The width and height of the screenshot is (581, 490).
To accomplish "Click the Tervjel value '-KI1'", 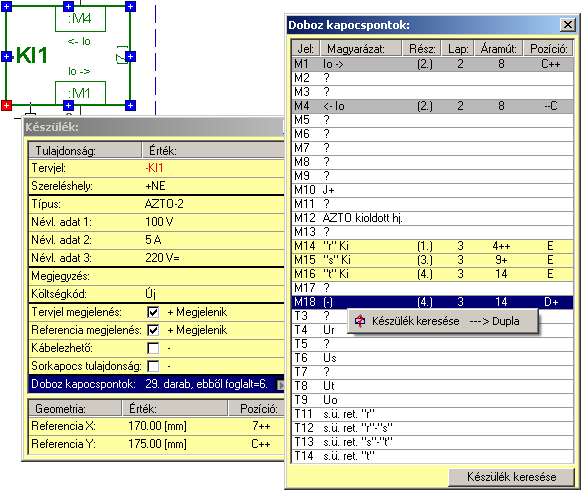I will tap(154, 168).
